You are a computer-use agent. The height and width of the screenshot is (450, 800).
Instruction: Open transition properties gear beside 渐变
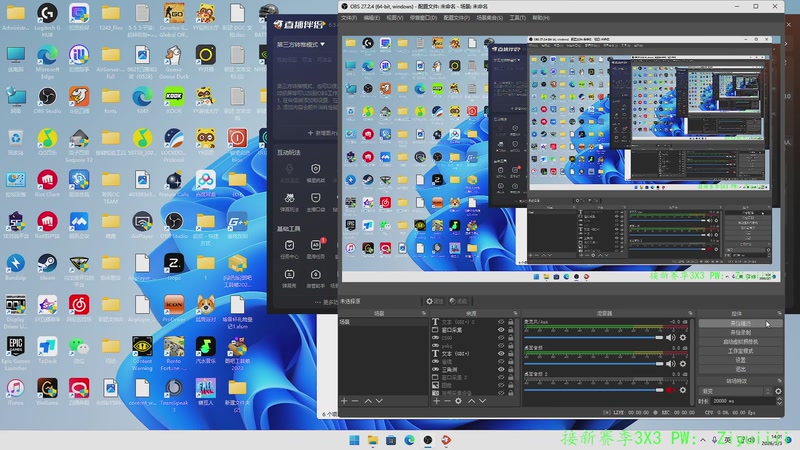[x=778, y=391]
